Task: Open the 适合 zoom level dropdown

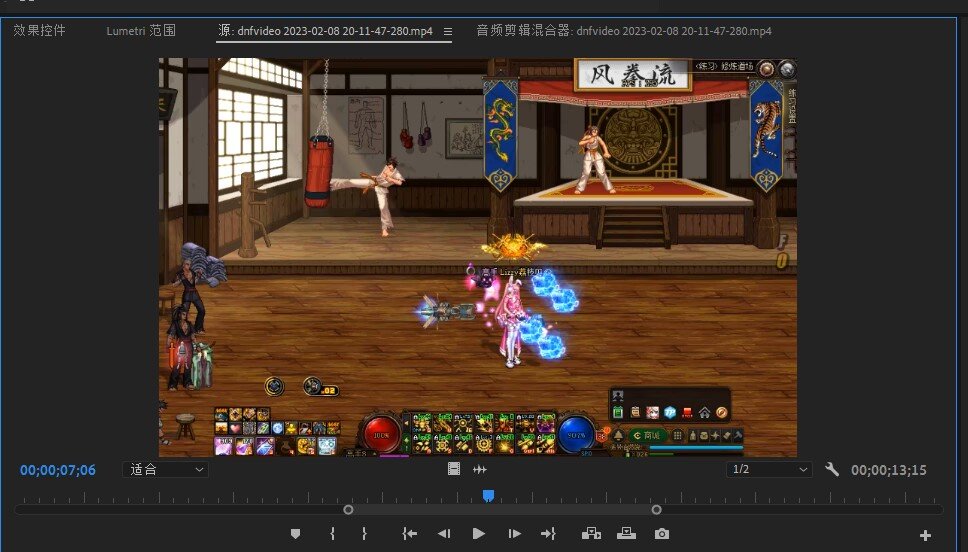Action: [x=165, y=469]
